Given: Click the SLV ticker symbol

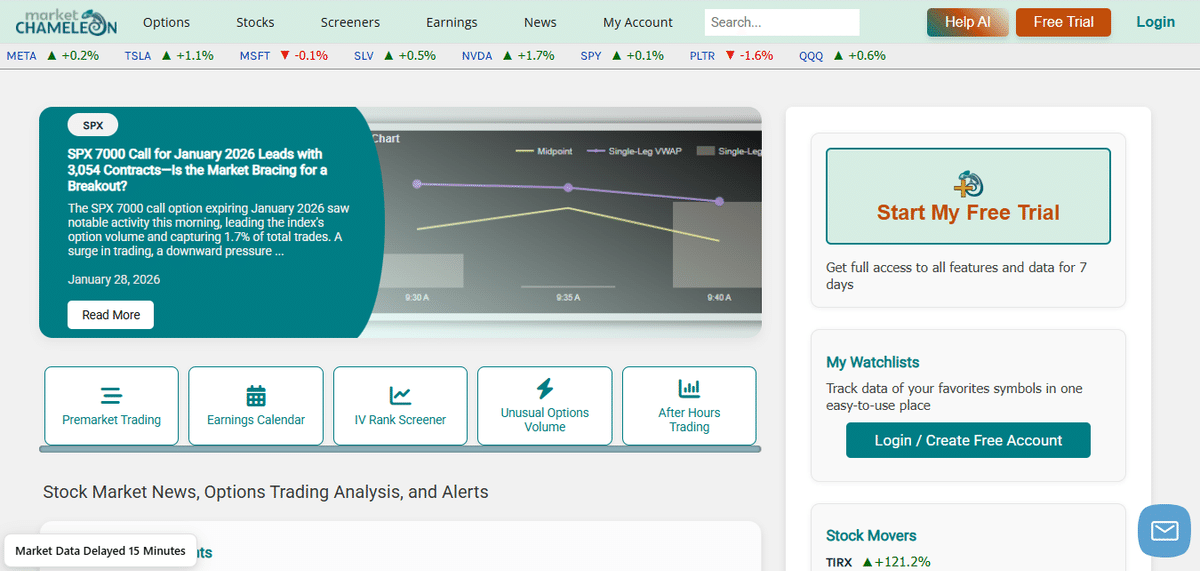Looking at the screenshot, I should 364,56.
